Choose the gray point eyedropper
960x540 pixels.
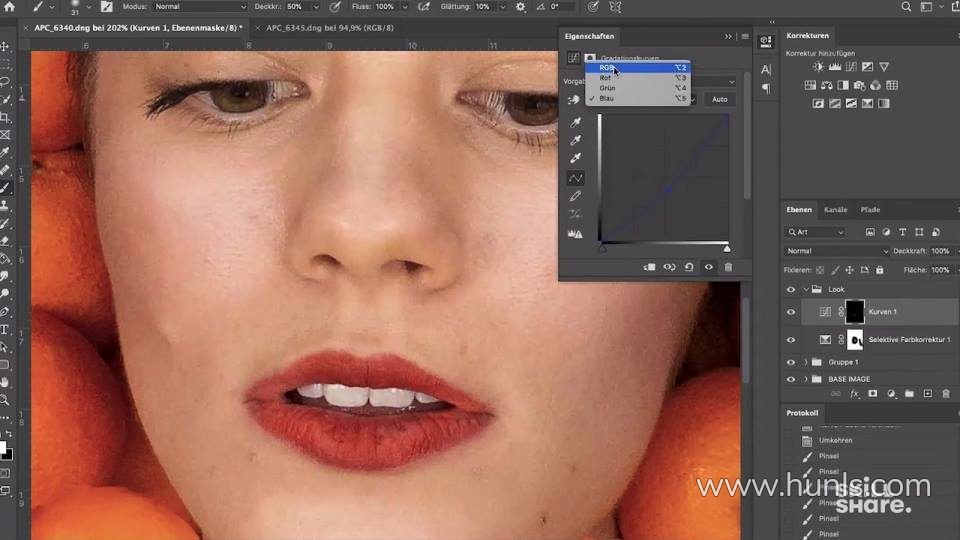coord(575,140)
